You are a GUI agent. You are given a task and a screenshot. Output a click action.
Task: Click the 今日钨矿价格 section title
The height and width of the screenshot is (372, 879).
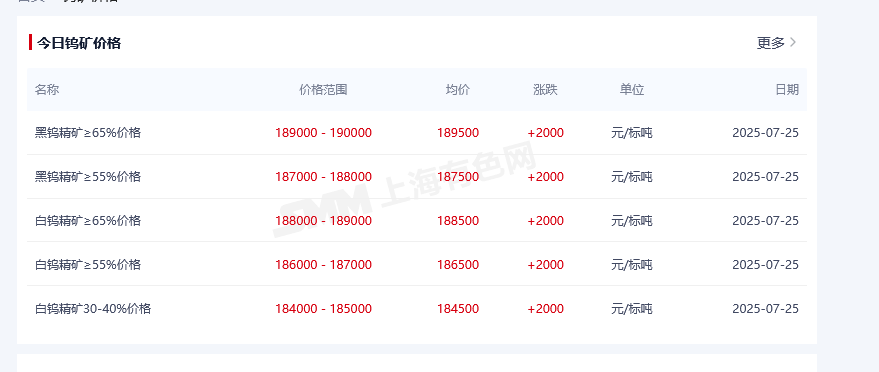(x=79, y=43)
